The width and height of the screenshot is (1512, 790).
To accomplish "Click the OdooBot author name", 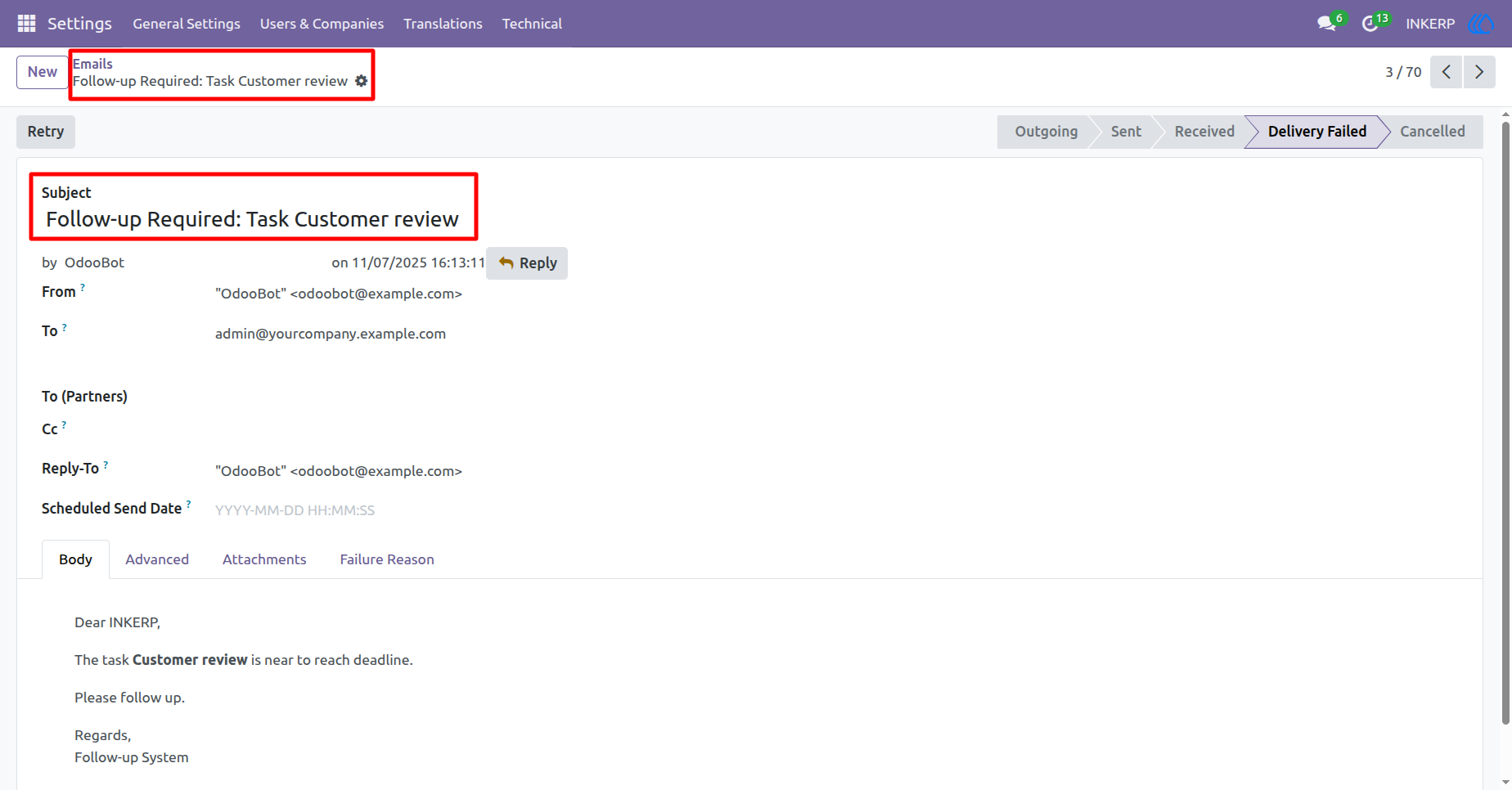I will (94, 263).
